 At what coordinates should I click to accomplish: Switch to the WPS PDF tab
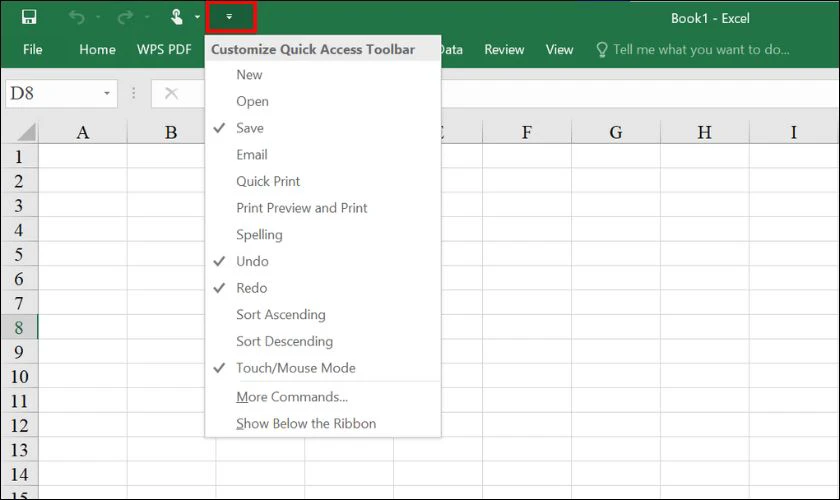pyautogui.click(x=164, y=50)
